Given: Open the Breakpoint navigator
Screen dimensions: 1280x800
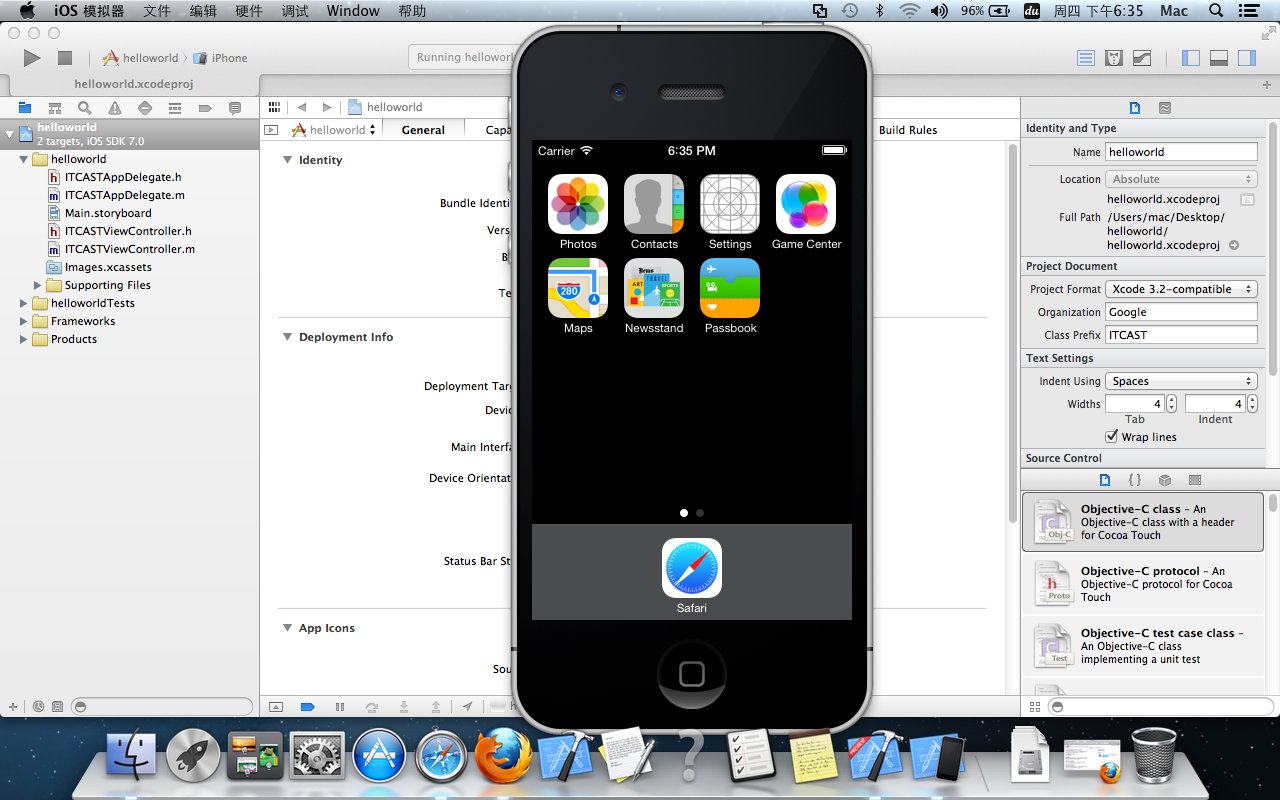Looking at the screenshot, I should click(x=205, y=108).
